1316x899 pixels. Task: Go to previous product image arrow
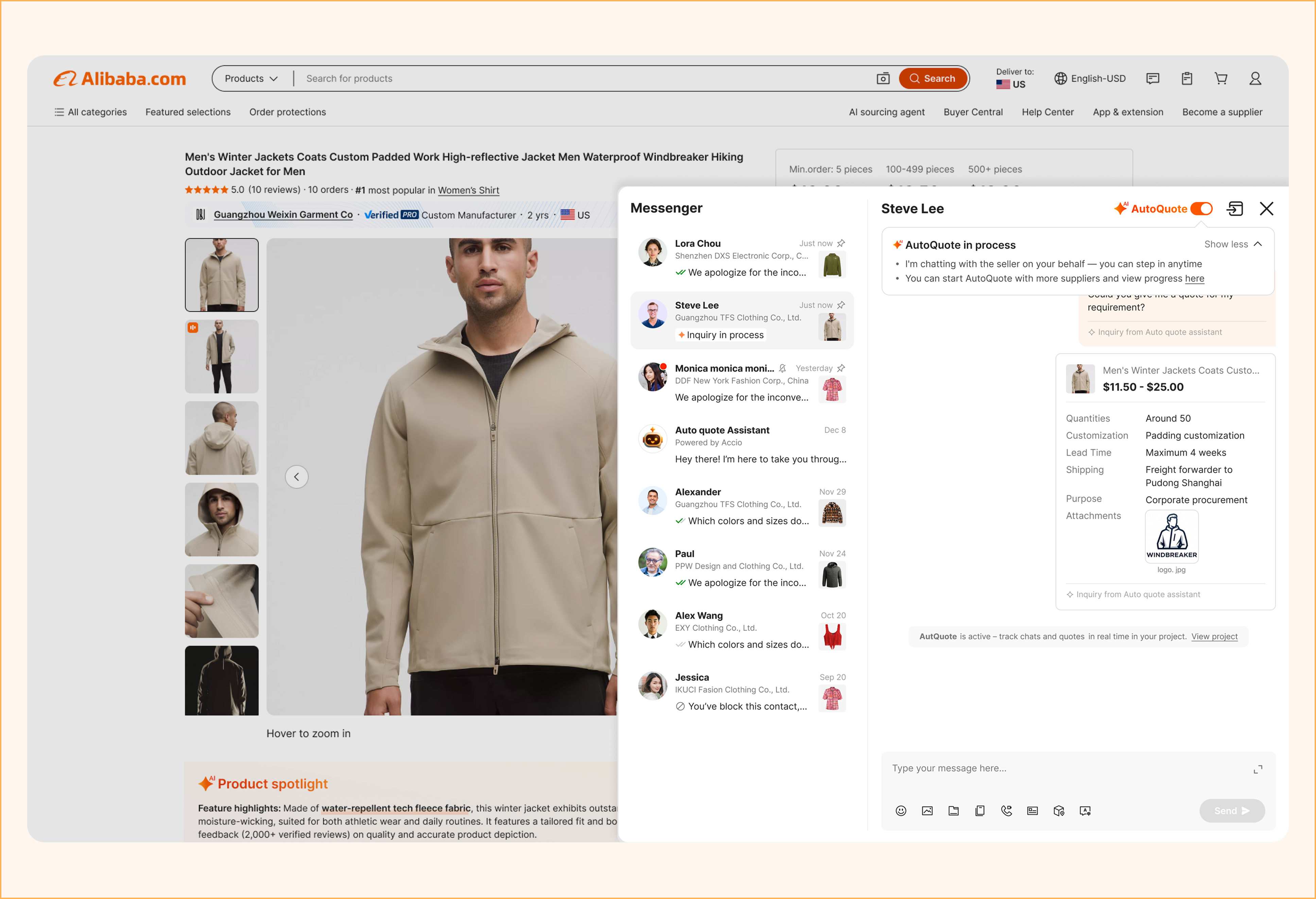tap(297, 476)
